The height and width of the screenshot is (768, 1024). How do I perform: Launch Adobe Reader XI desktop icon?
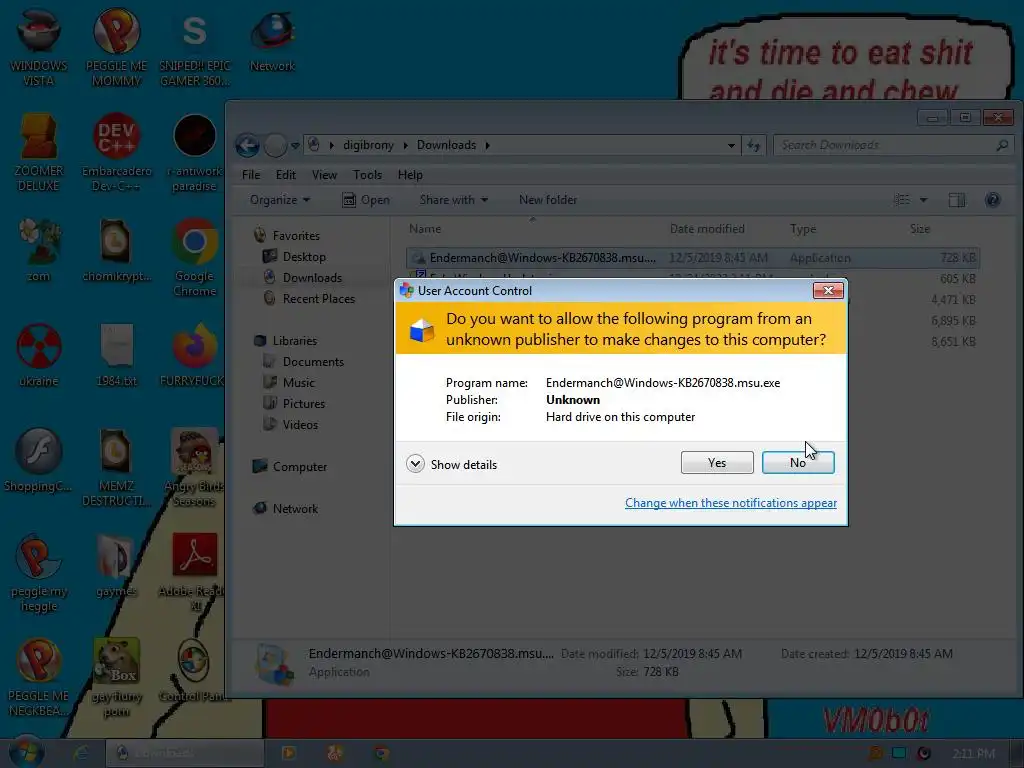point(194,572)
